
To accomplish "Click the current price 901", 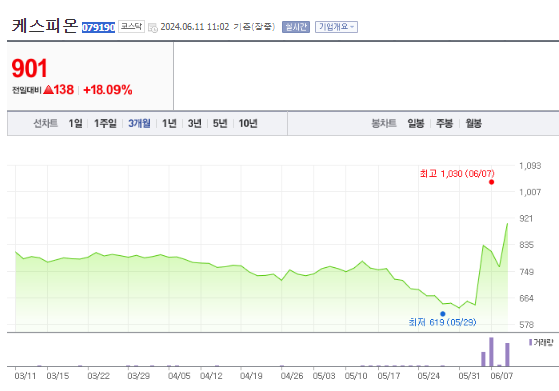I will [29, 68].
